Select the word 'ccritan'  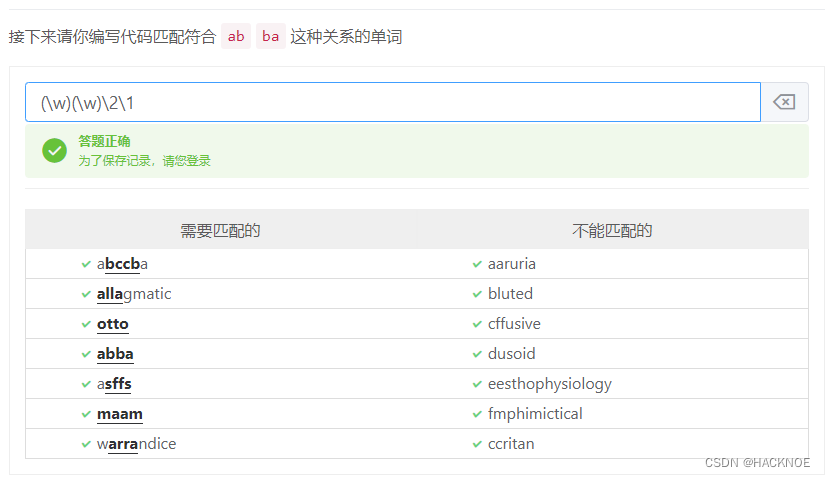511,444
